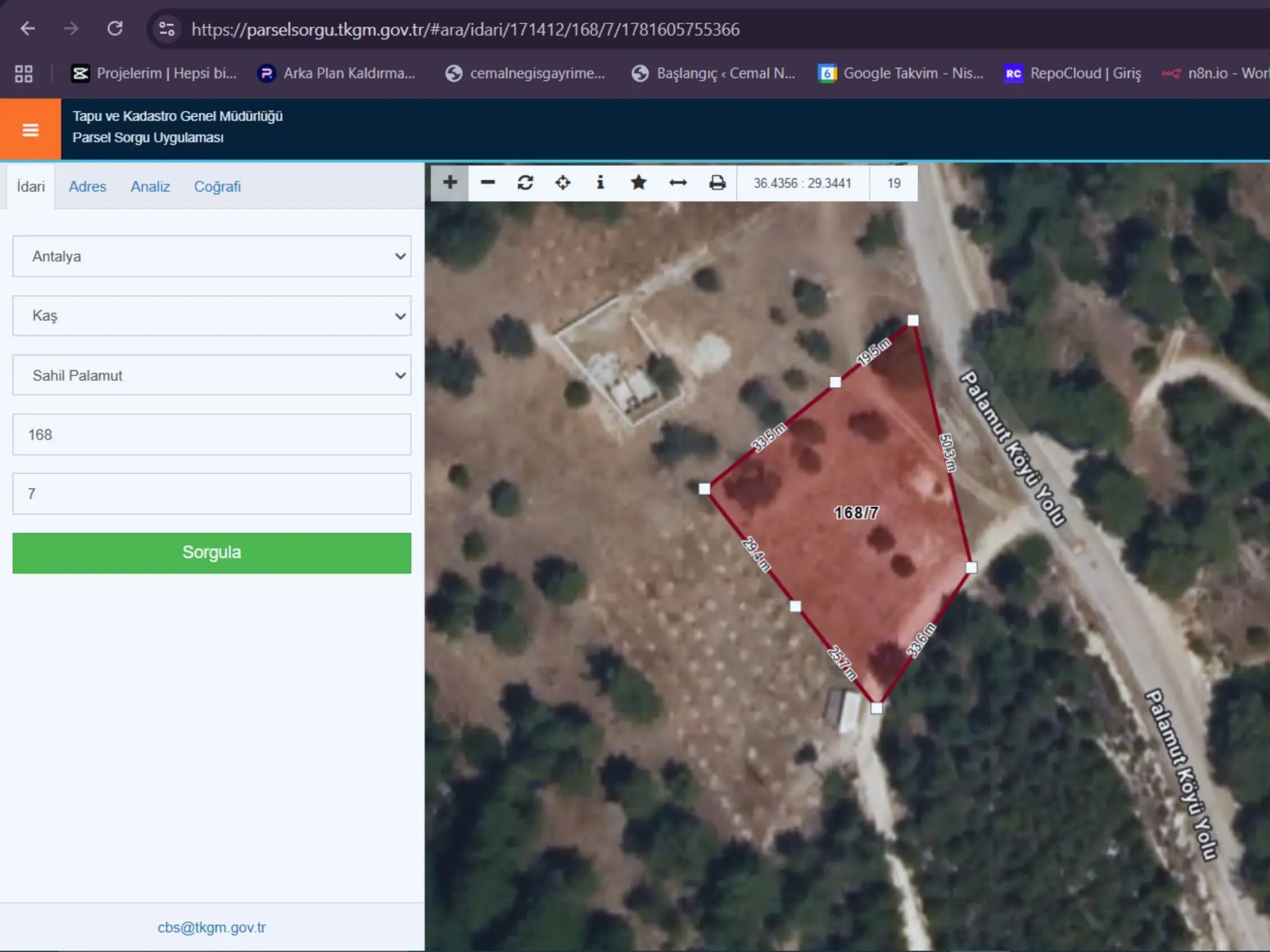Zoom out with the minus map tool

(x=488, y=183)
